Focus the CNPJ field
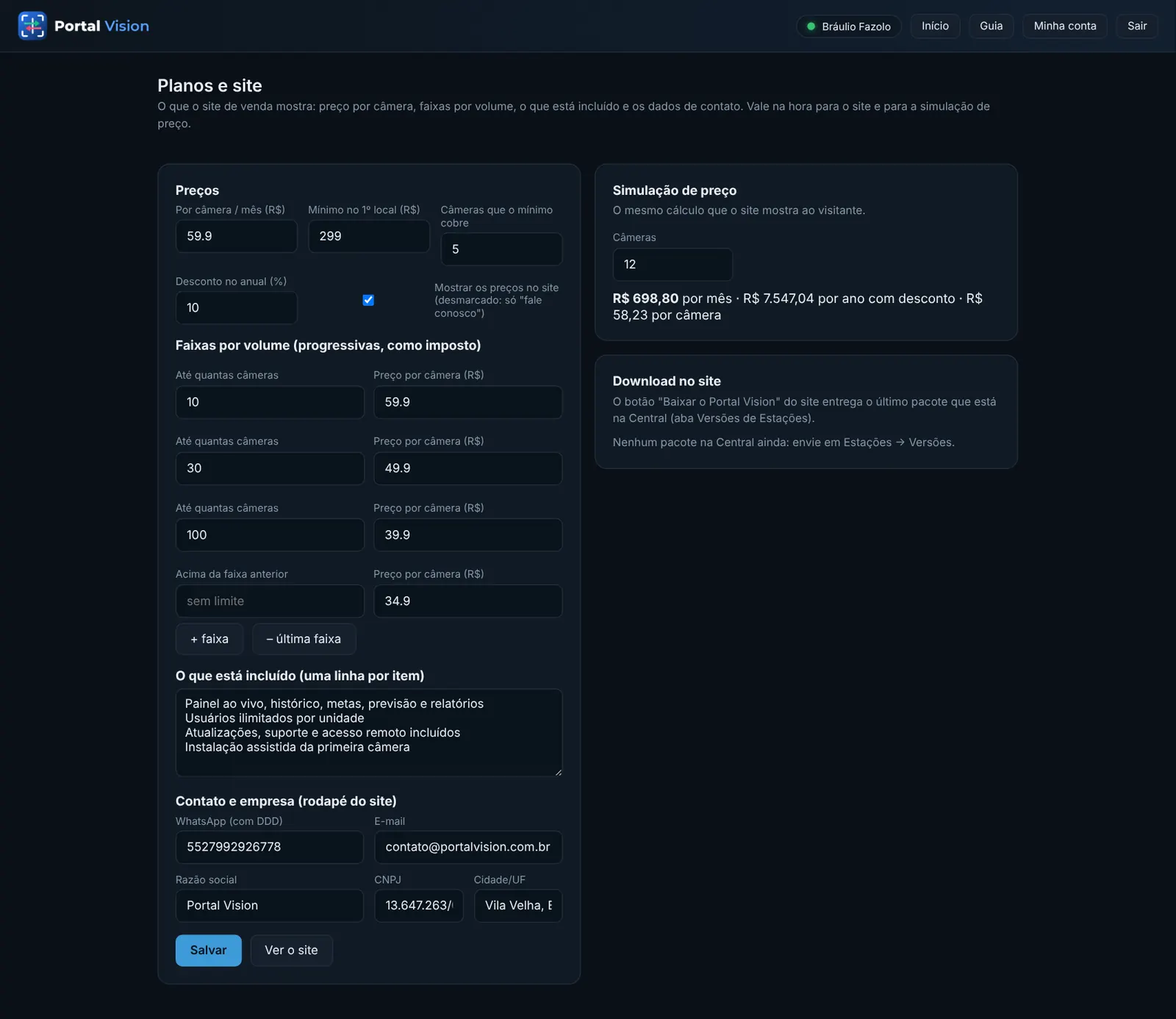Viewport: 1176px width, 1019px height. coord(419,906)
